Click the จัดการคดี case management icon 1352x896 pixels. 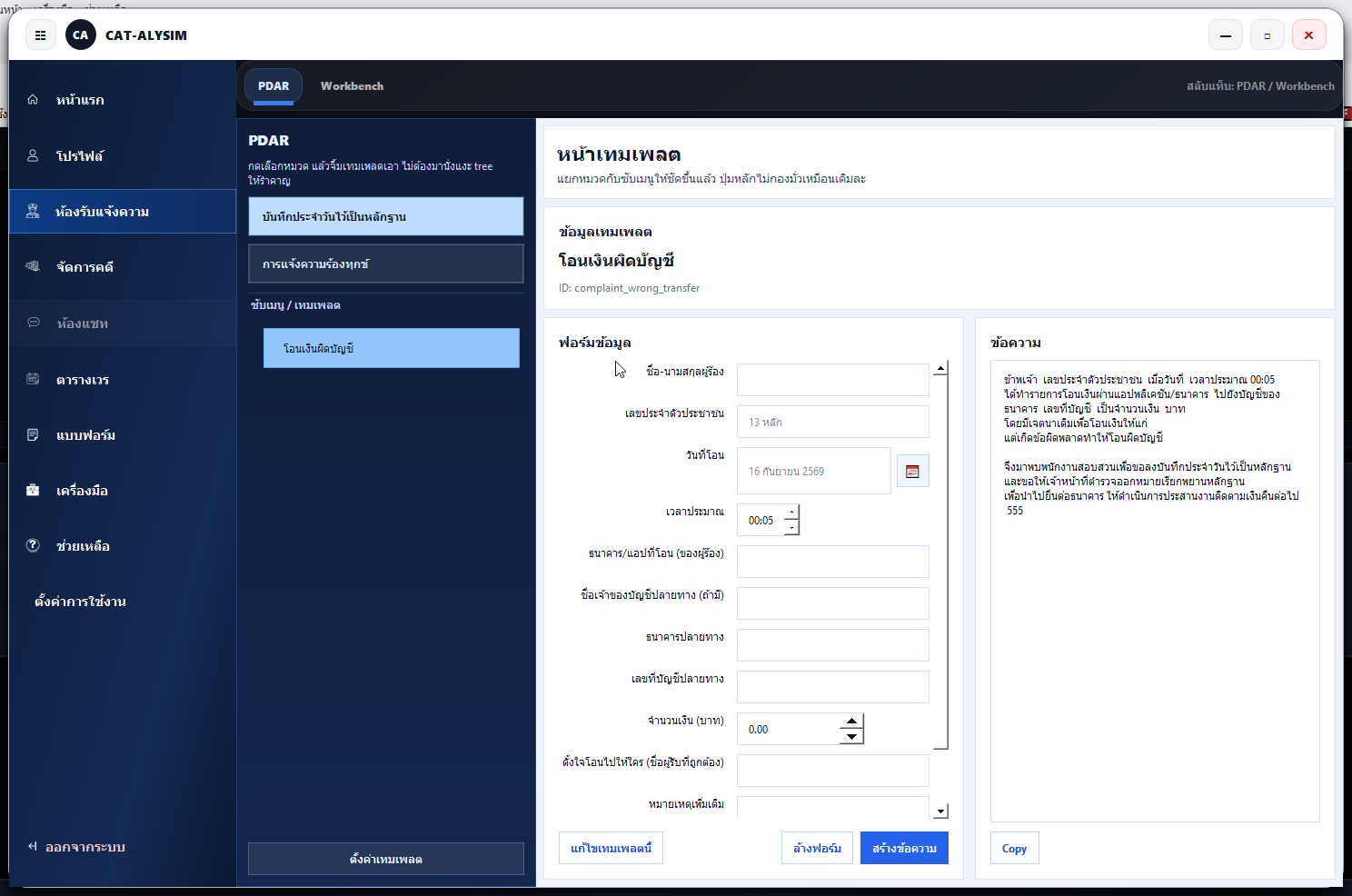[x=33, y=267]
